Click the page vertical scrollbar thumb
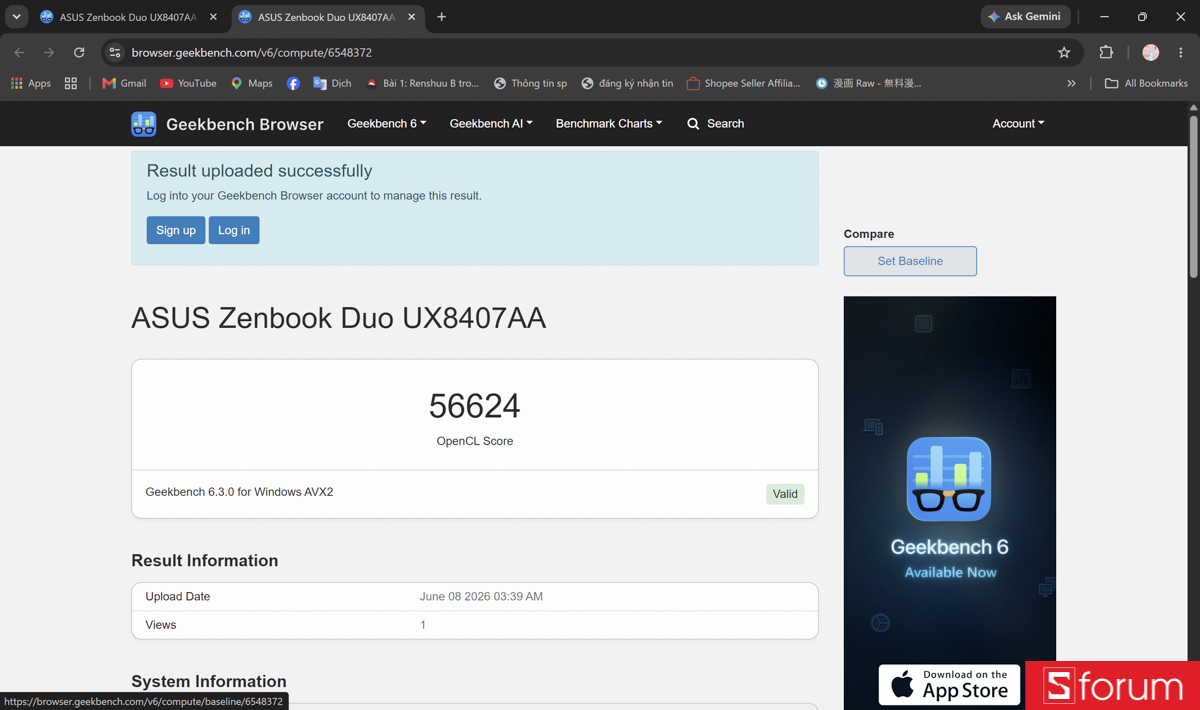Viewport: 1200px width, 710px height. click(1193, 198)
